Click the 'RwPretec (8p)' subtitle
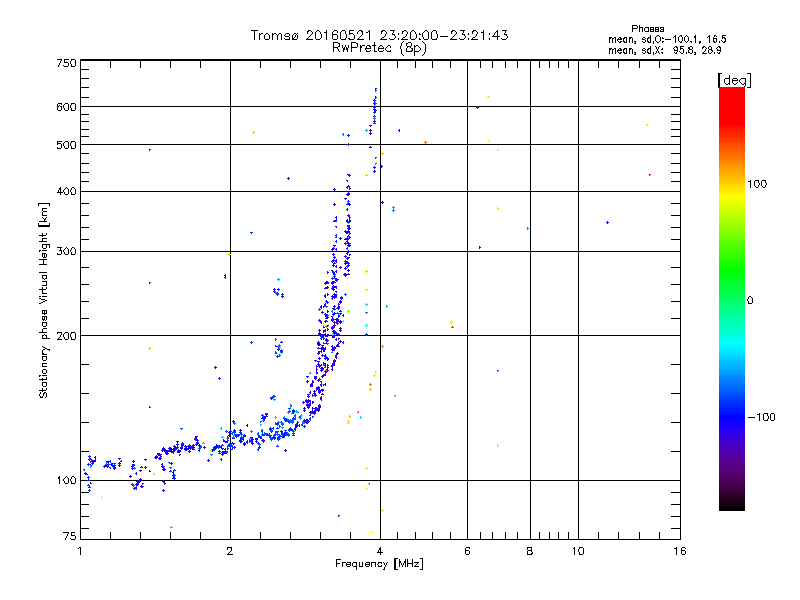This screenshot has height=600, width=800. point(379,48)
